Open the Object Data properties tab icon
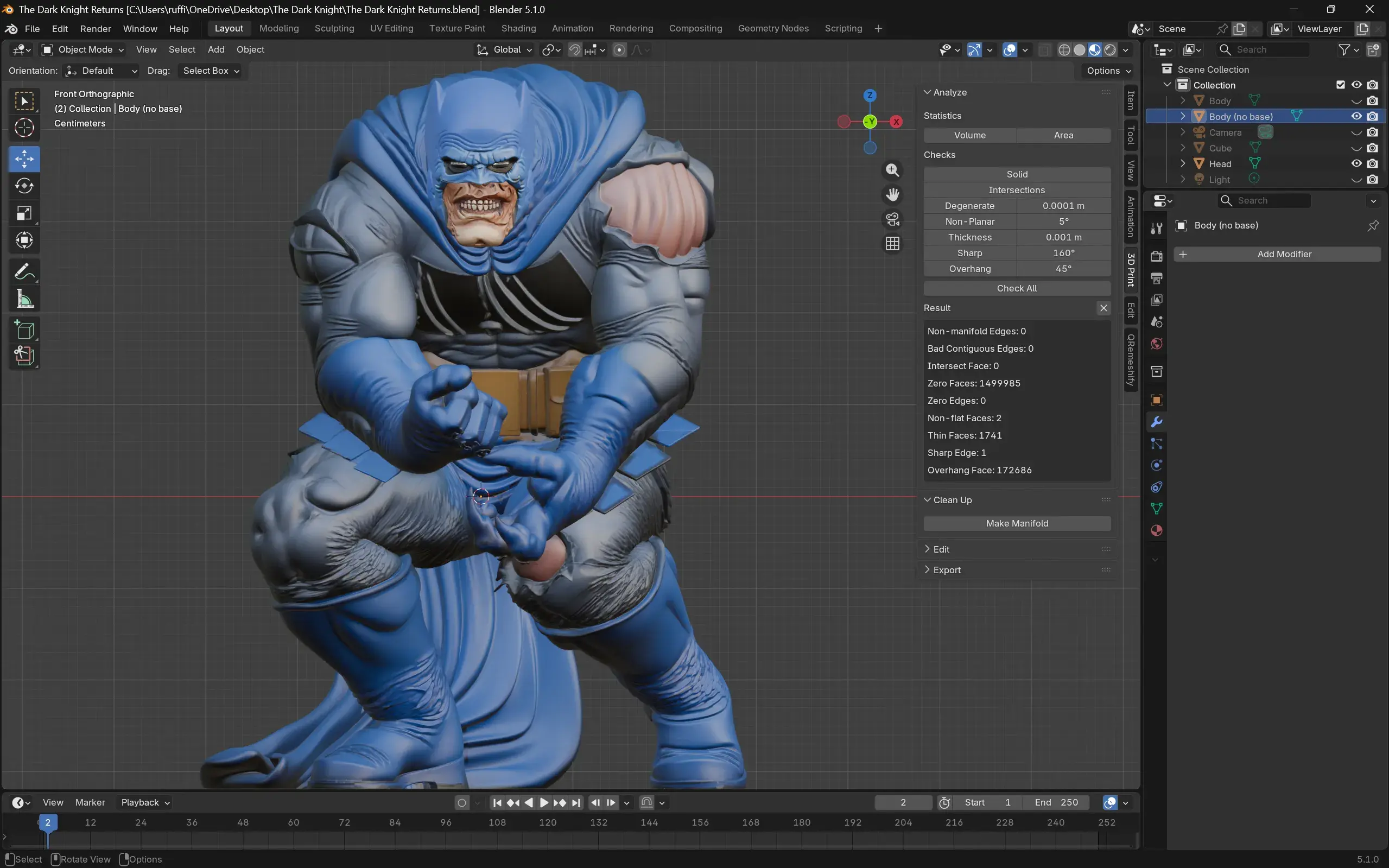The width and height of the screenshot is (1389, 868). coord(1157,509)
